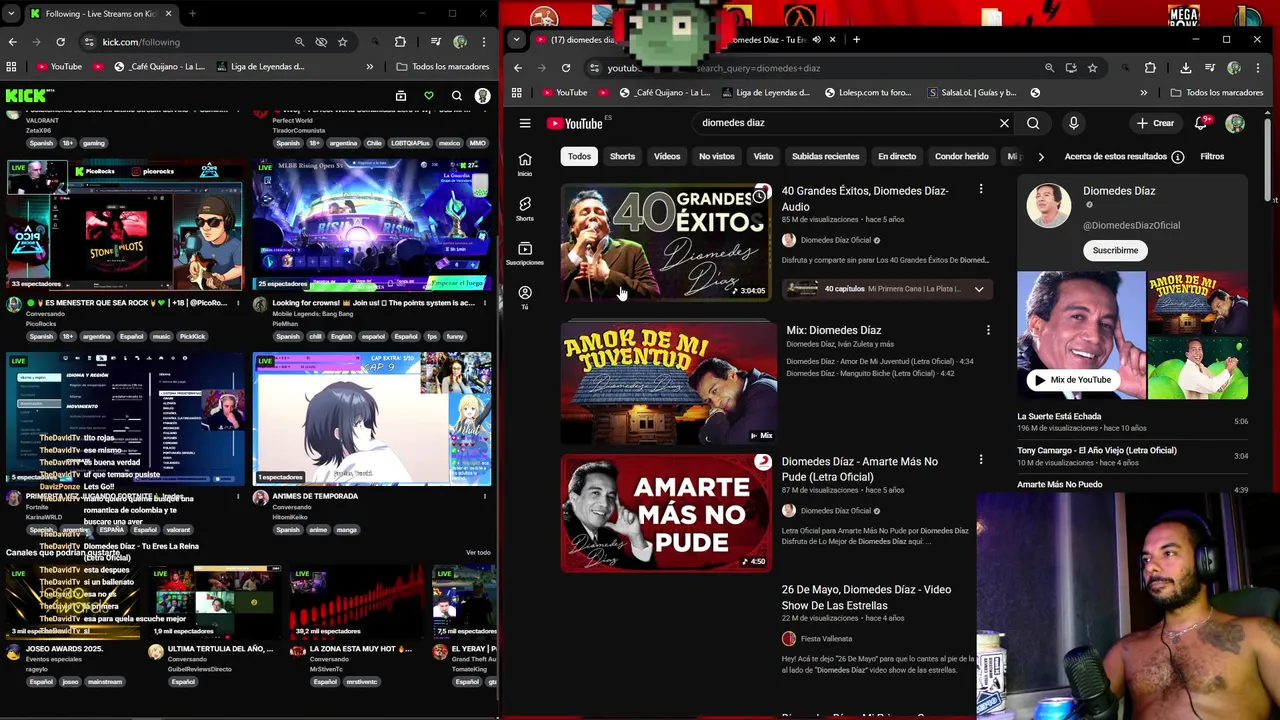Start voice search with microphone icon
Viewport: 1280px width, 720px height.
pos(1073,123)
